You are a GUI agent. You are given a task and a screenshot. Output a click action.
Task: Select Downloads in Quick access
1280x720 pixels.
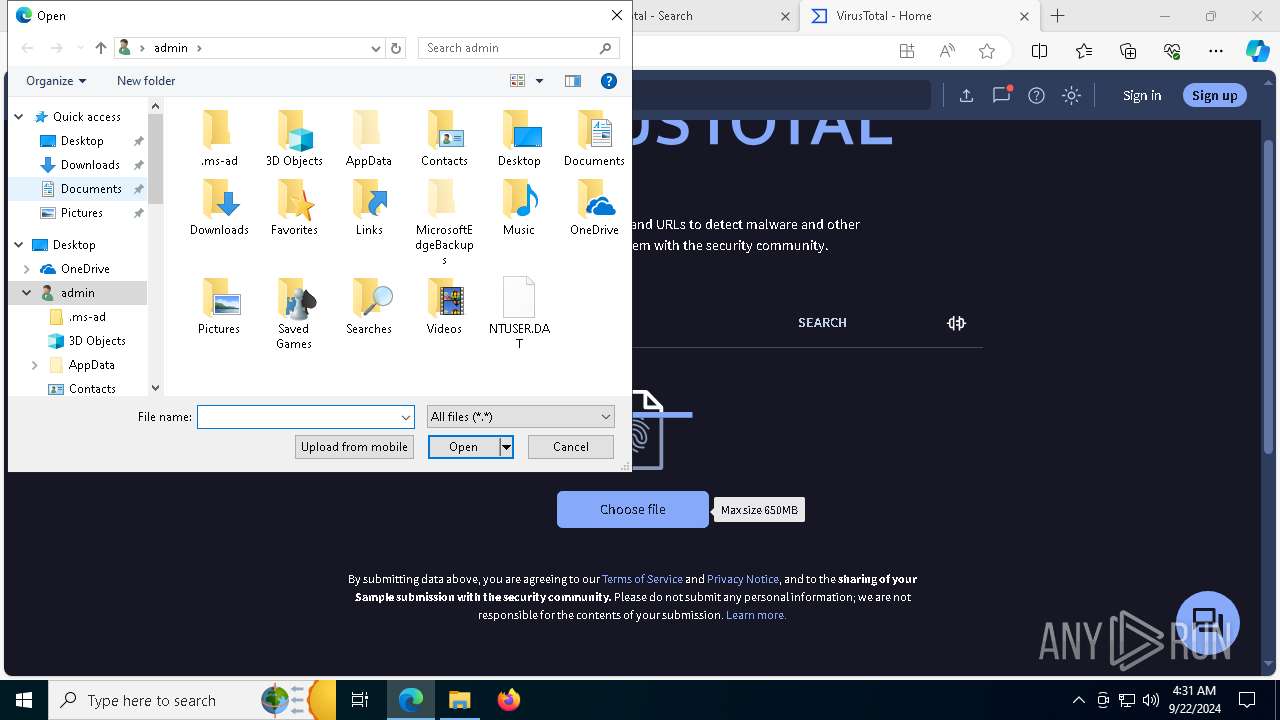coord(90,165)
